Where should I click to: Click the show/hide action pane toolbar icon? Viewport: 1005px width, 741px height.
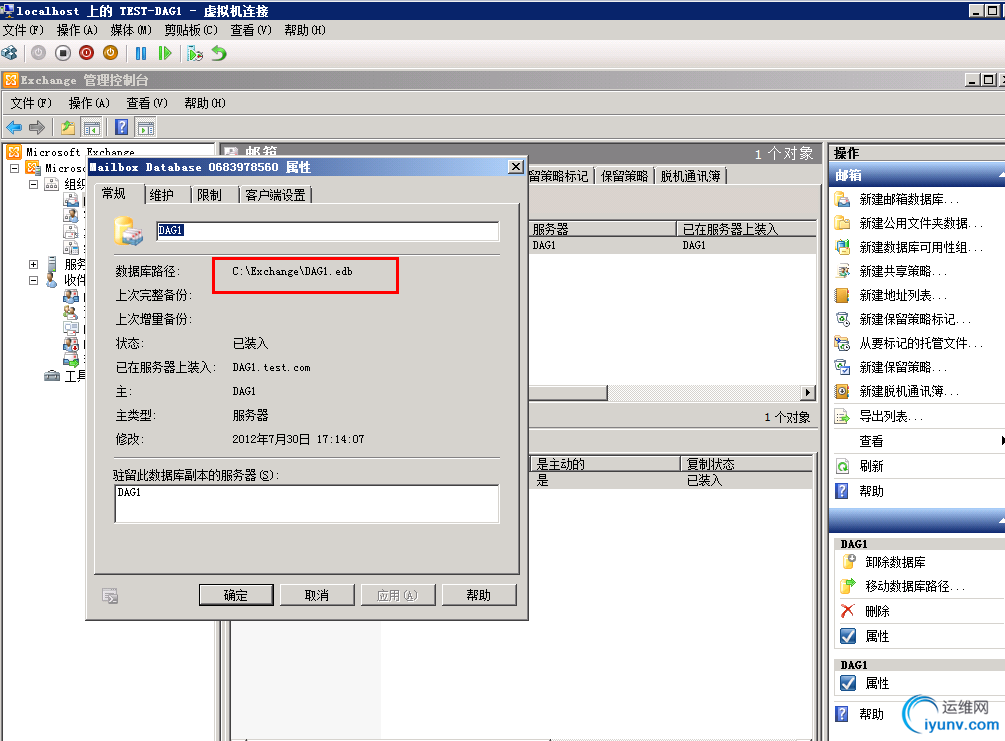145,128
